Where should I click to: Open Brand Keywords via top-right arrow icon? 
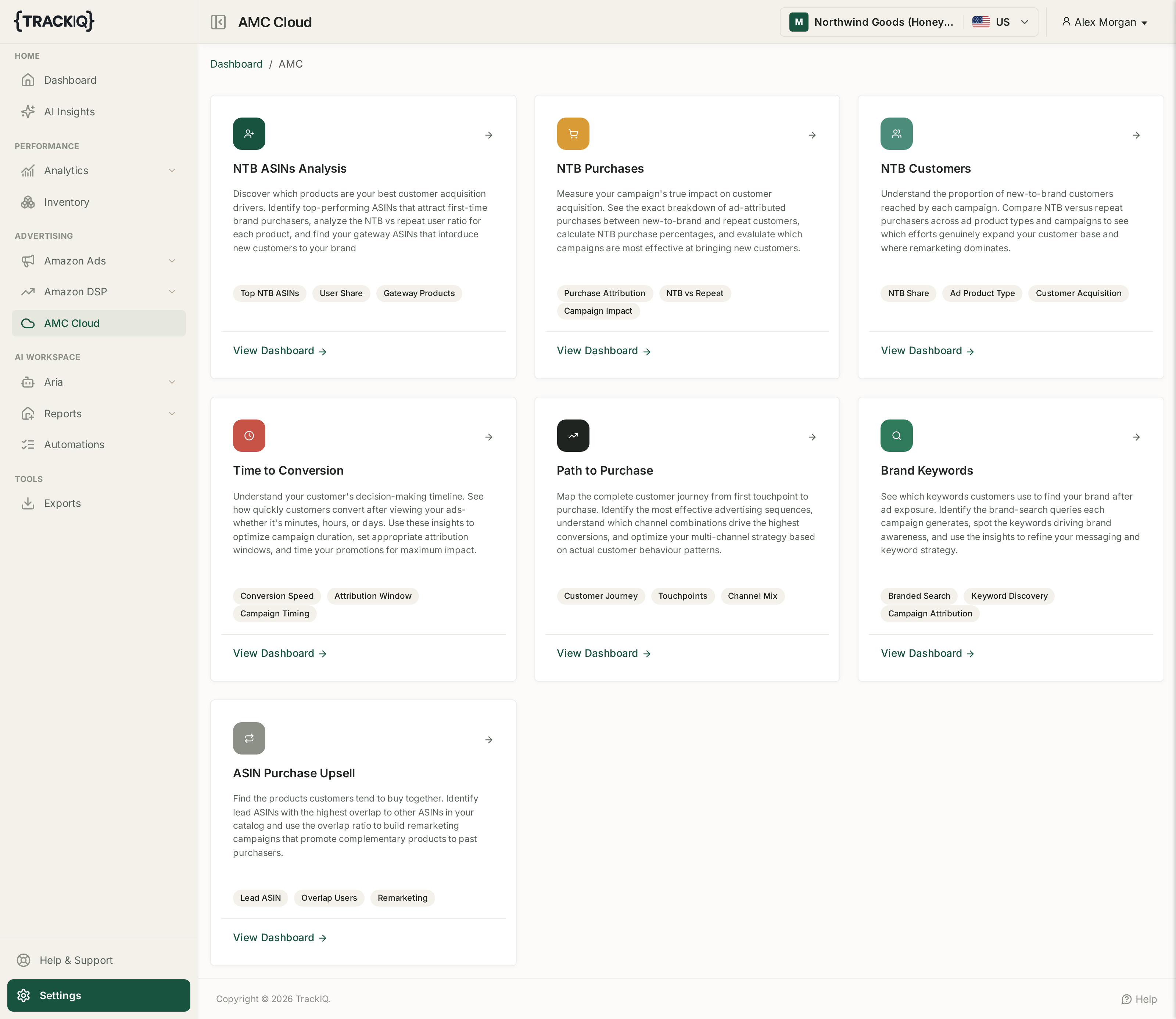[x=1136, y=437]
